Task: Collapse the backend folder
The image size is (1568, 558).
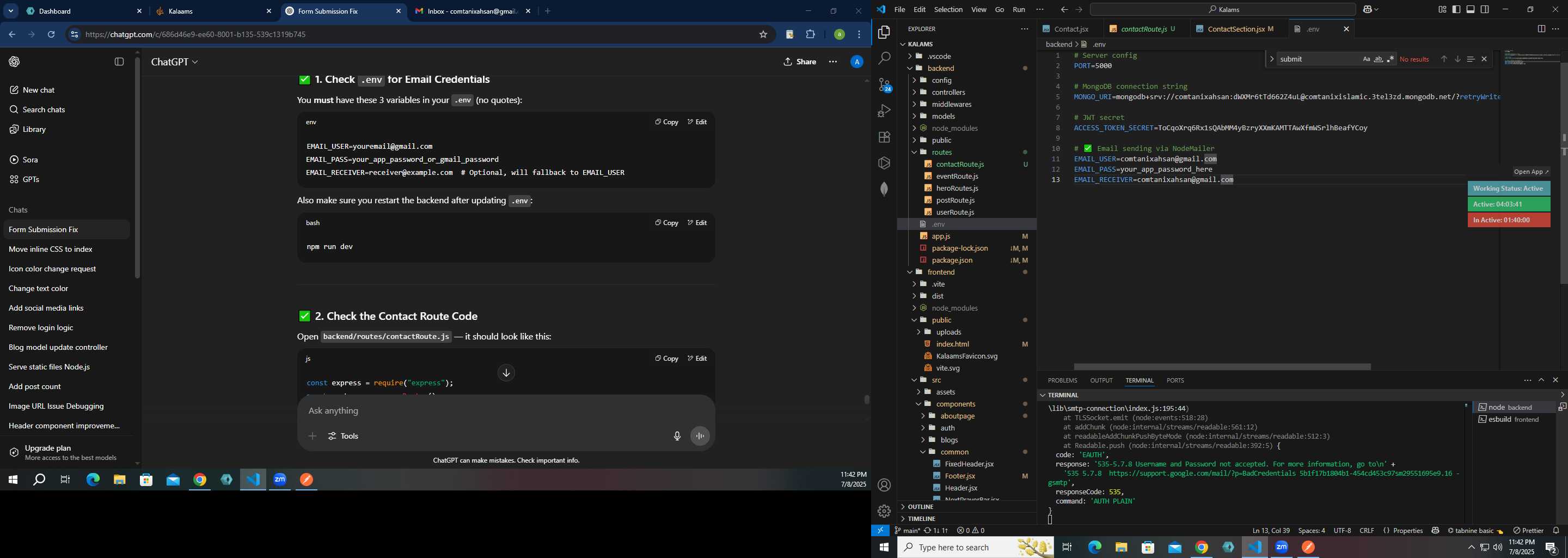Action: (x=909, y=68)
